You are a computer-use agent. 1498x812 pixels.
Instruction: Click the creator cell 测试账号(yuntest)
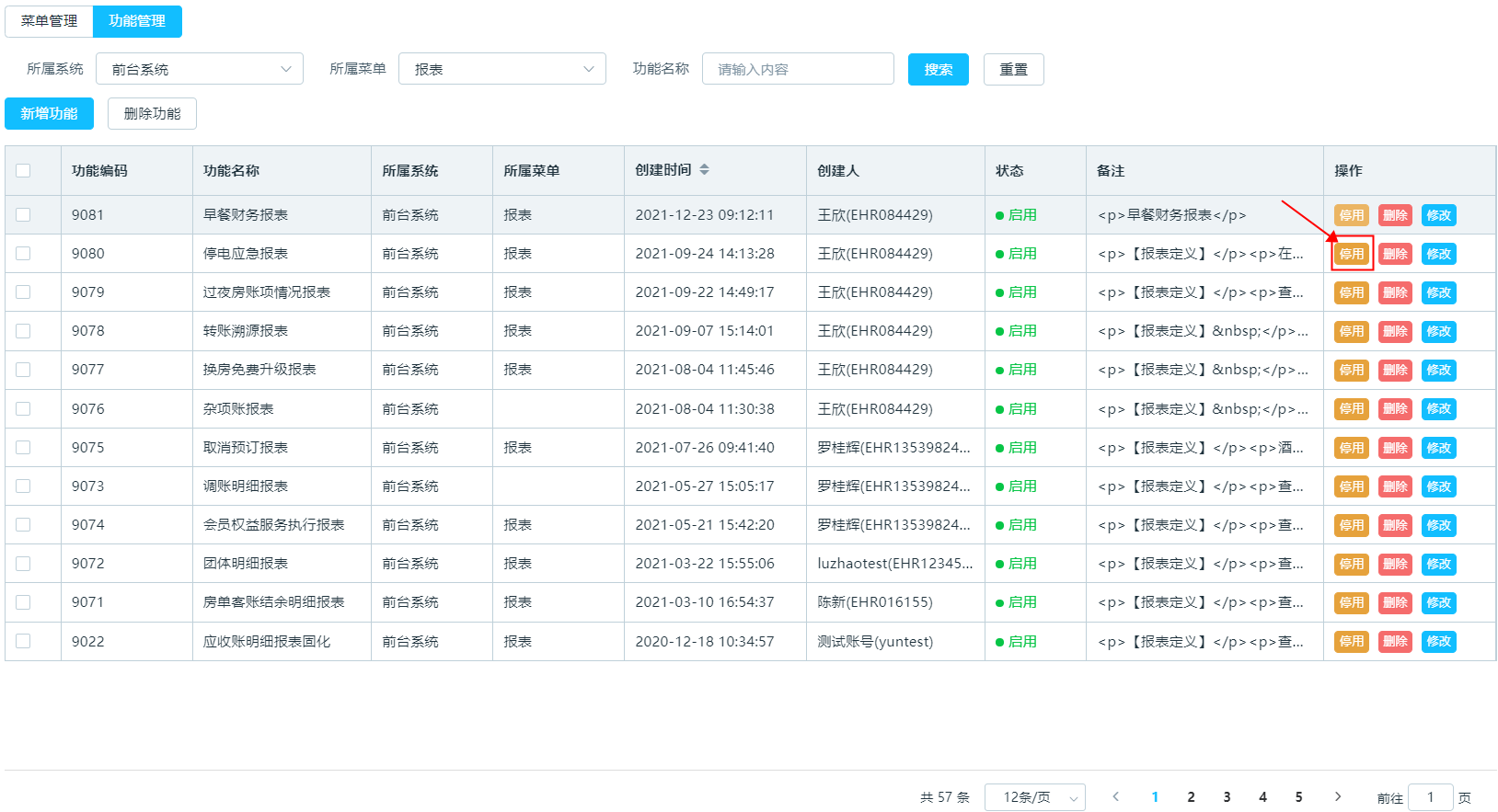875,641
